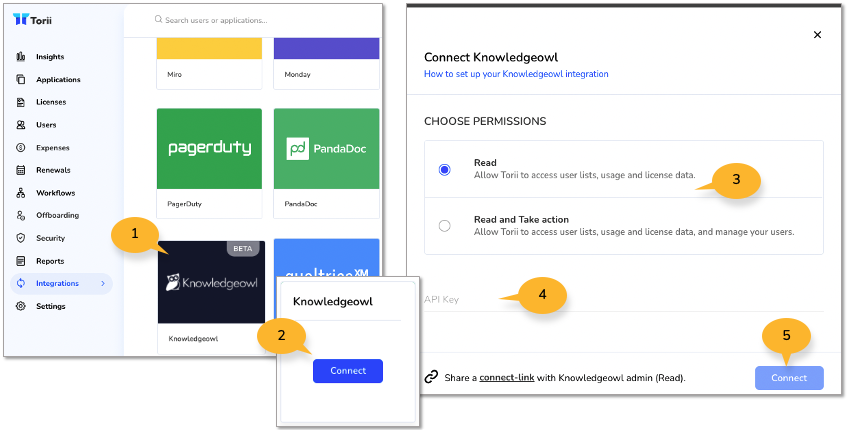This screenshot has height=430, width=847.
Task: Focus the Search users or applications field
Action: tap(216, 21)
